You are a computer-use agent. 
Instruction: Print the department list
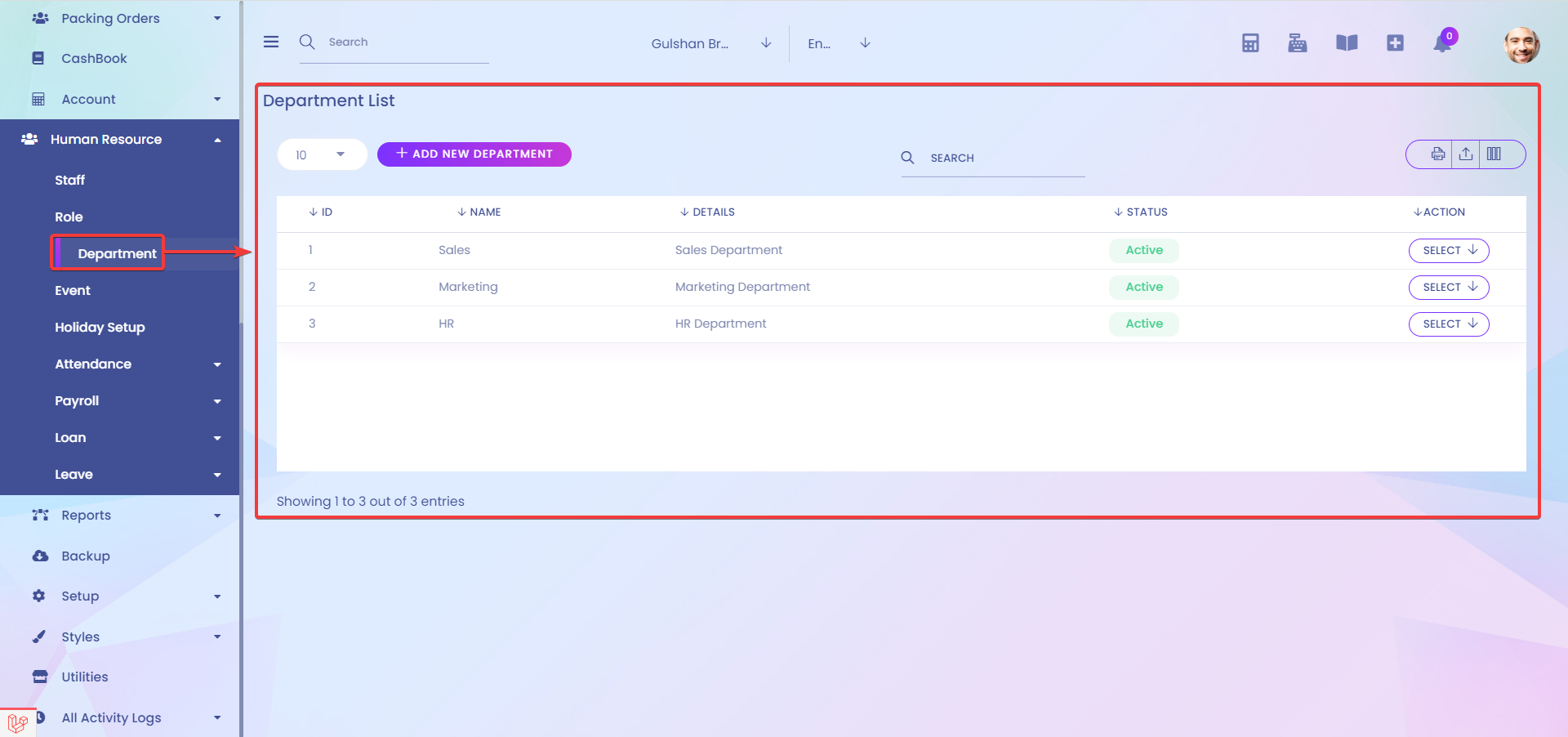[x=1437, y=154]
